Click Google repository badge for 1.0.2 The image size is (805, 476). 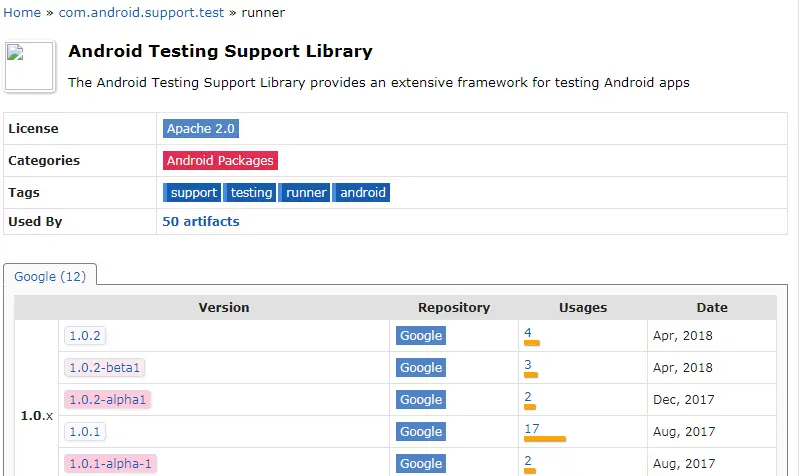pos(421,336)
